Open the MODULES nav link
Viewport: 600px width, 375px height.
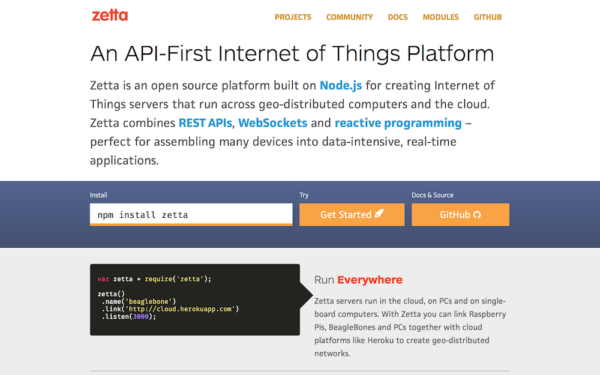[440, 17]
